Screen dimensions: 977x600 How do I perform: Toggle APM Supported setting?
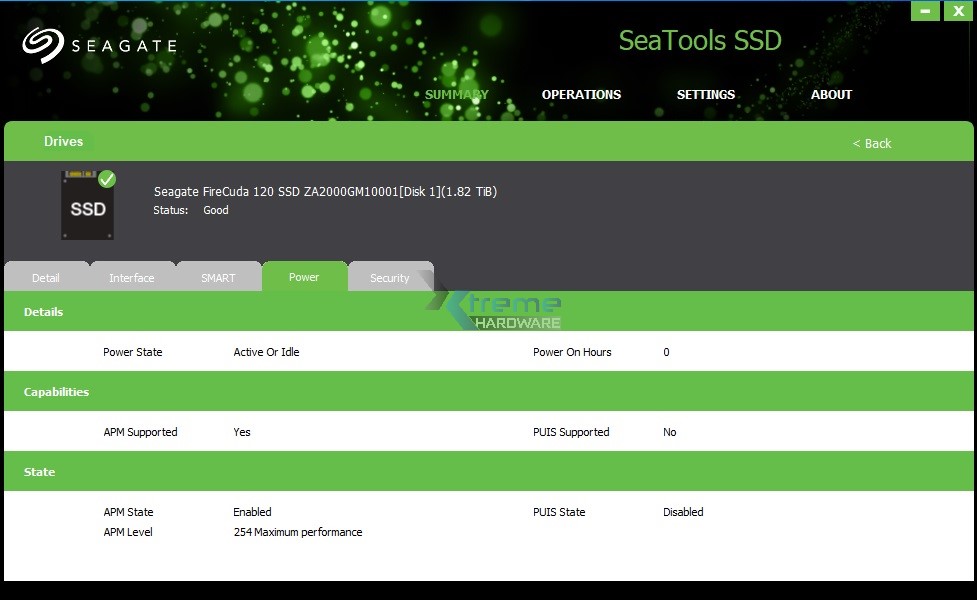[x=241, y=432]
